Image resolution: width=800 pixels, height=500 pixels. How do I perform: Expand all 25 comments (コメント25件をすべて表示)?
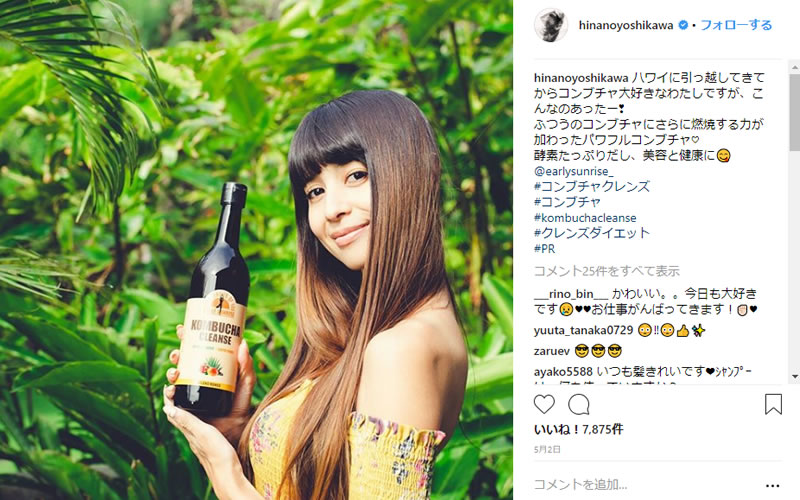coord(607,271)
